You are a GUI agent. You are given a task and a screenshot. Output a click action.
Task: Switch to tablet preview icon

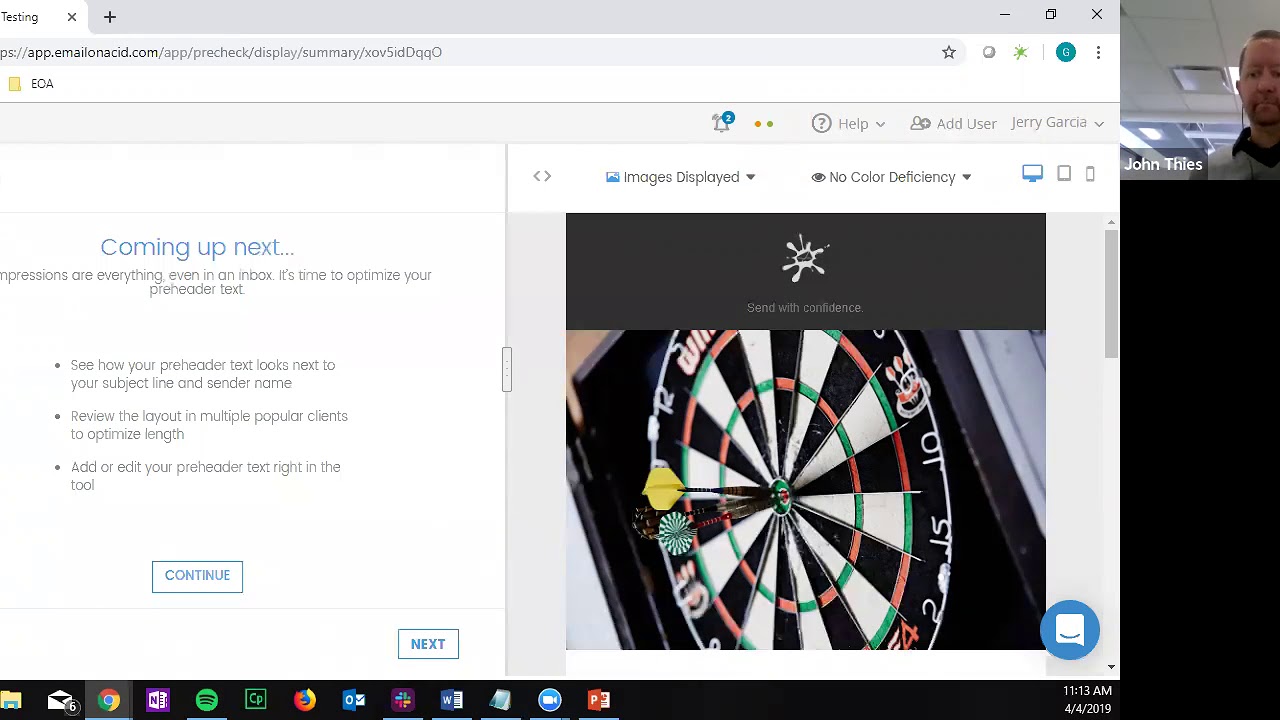click(x=1064, y=174)
